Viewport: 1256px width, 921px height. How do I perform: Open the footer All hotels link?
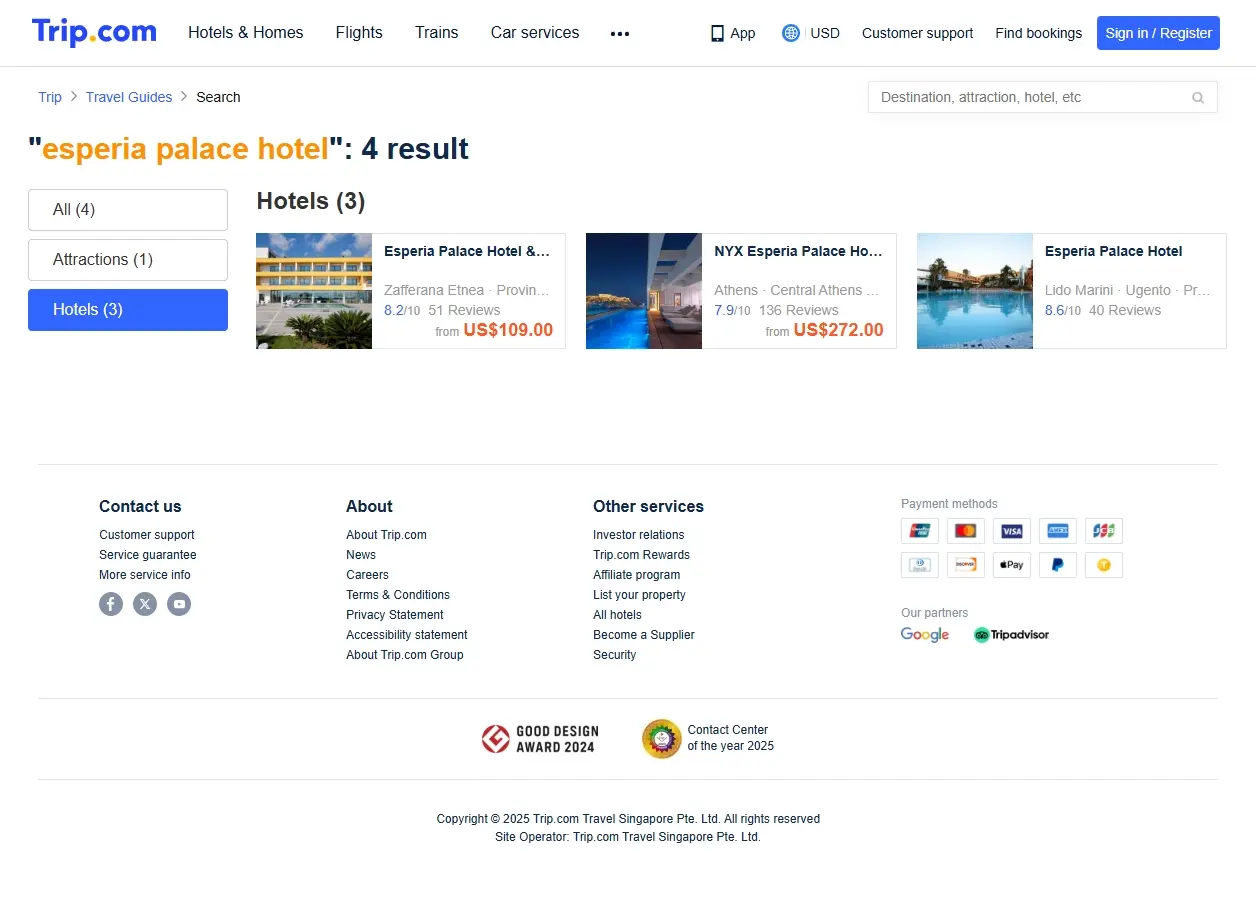point(617,615)
